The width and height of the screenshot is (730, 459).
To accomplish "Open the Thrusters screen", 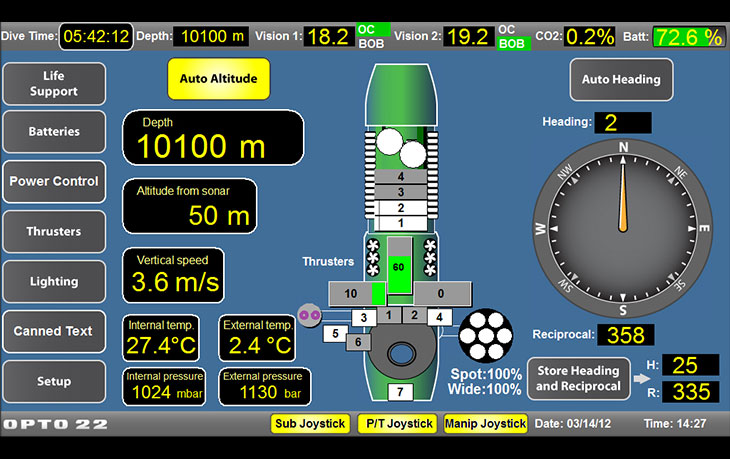I will (54, 231).
